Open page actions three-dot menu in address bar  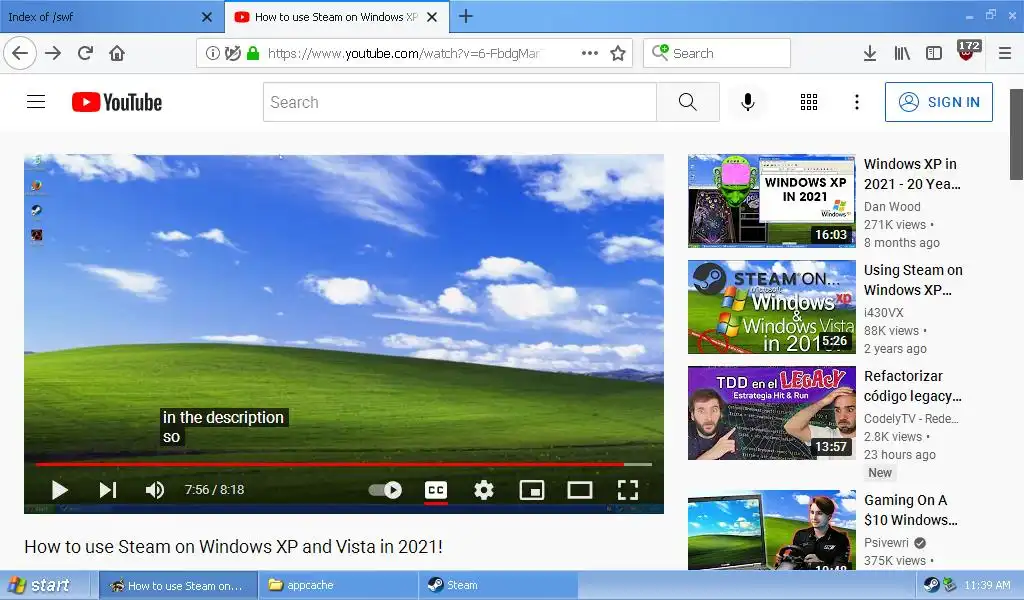pos(590,53)
